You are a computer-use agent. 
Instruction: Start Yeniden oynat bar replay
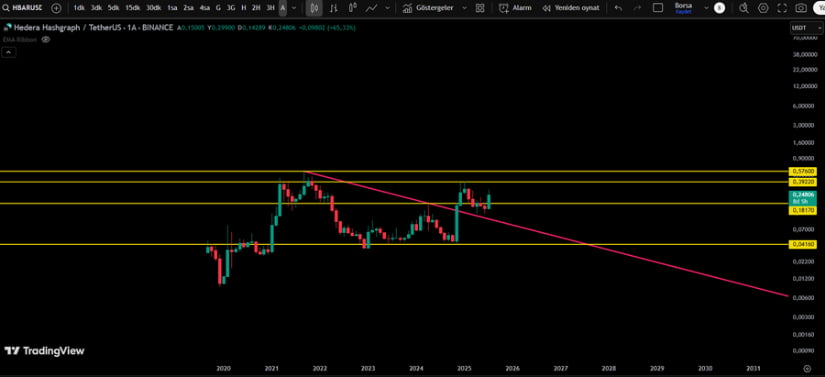point(570,8)
